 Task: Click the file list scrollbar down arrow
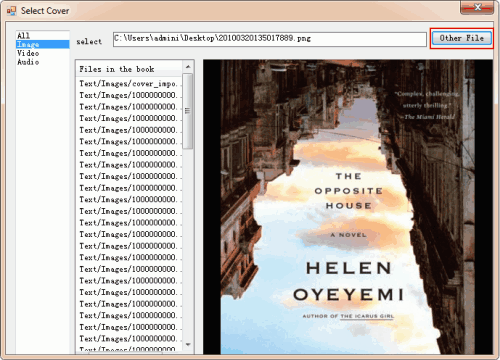pyautogui.click(x=188, y=345)
